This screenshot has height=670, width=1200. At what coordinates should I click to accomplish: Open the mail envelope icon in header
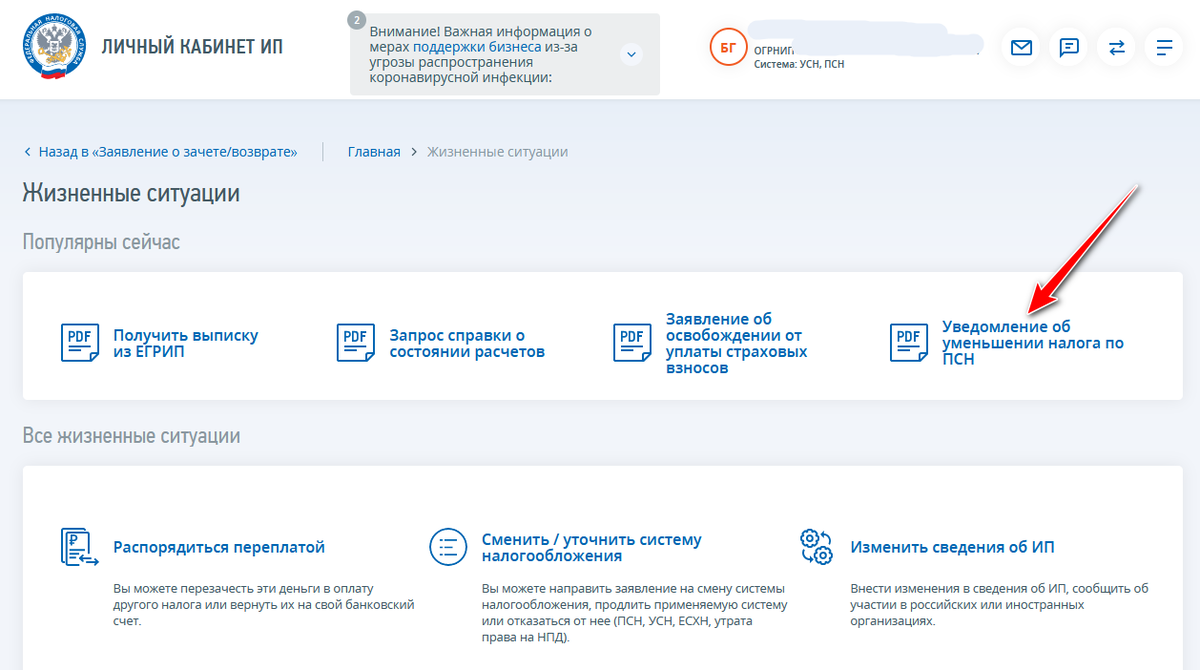1021,47
